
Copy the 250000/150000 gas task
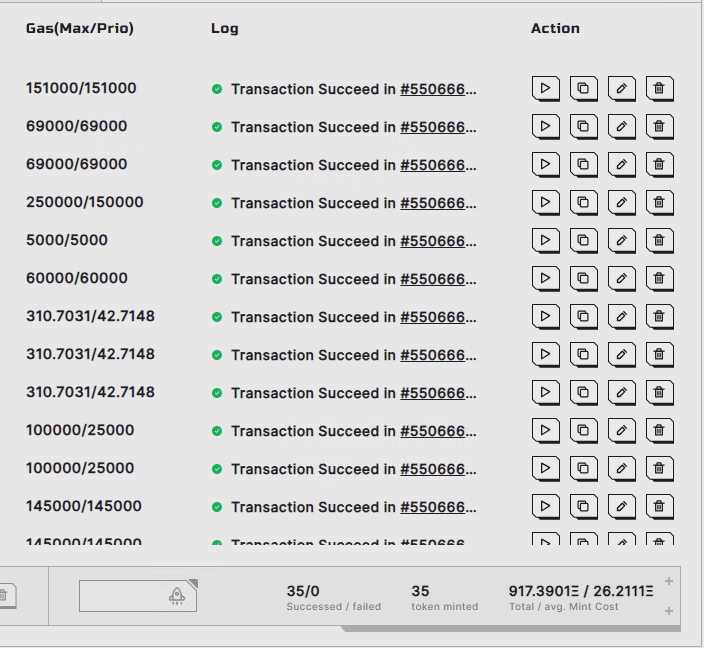(x=583, y=202)
